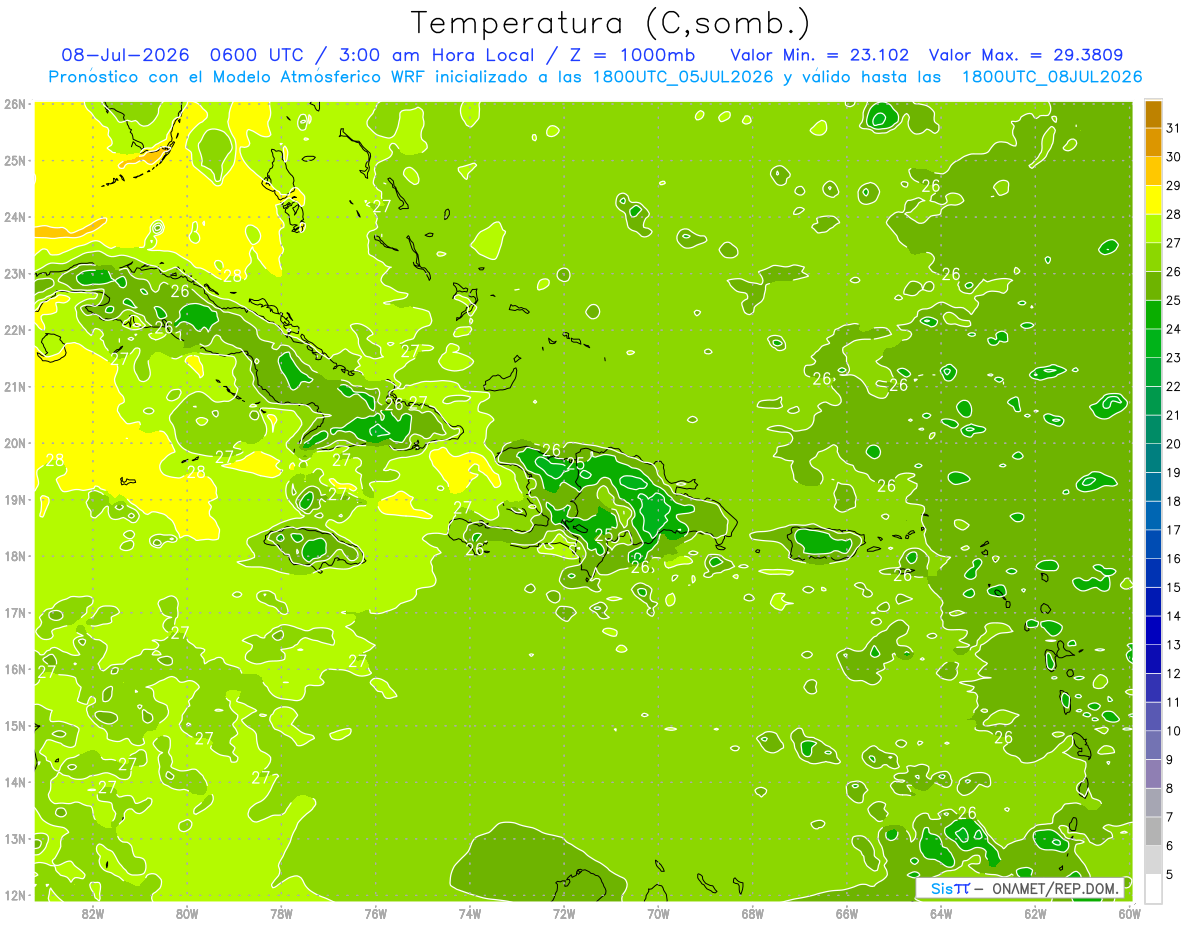Click the '21N' latitude axis label
The width and height of the screenshot is (1200, 927).
(x=14, y=387)
